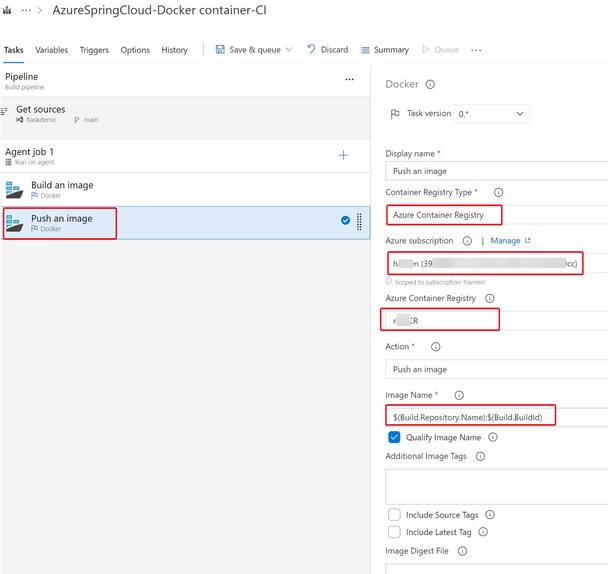Image resolution: width=608 pixels, height=574 pixels.
Task: Show info for Qualify Image Name
Action: point(492,437)
